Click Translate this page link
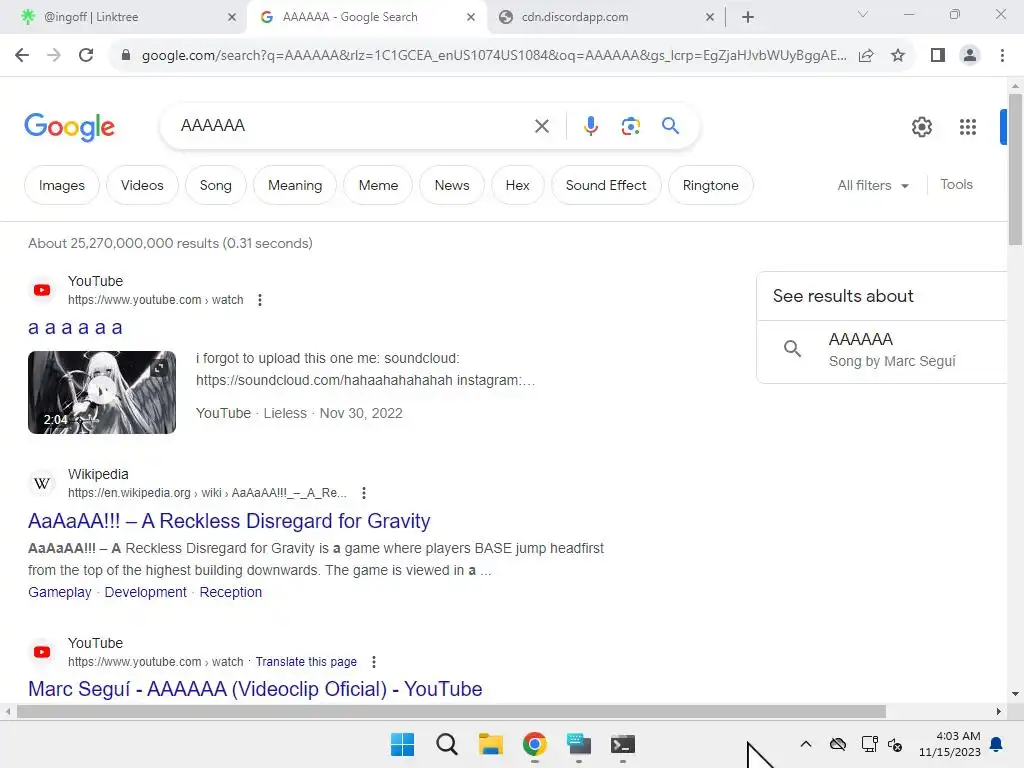The height and width of the screenshot is (768, 1024). (306, 662)
